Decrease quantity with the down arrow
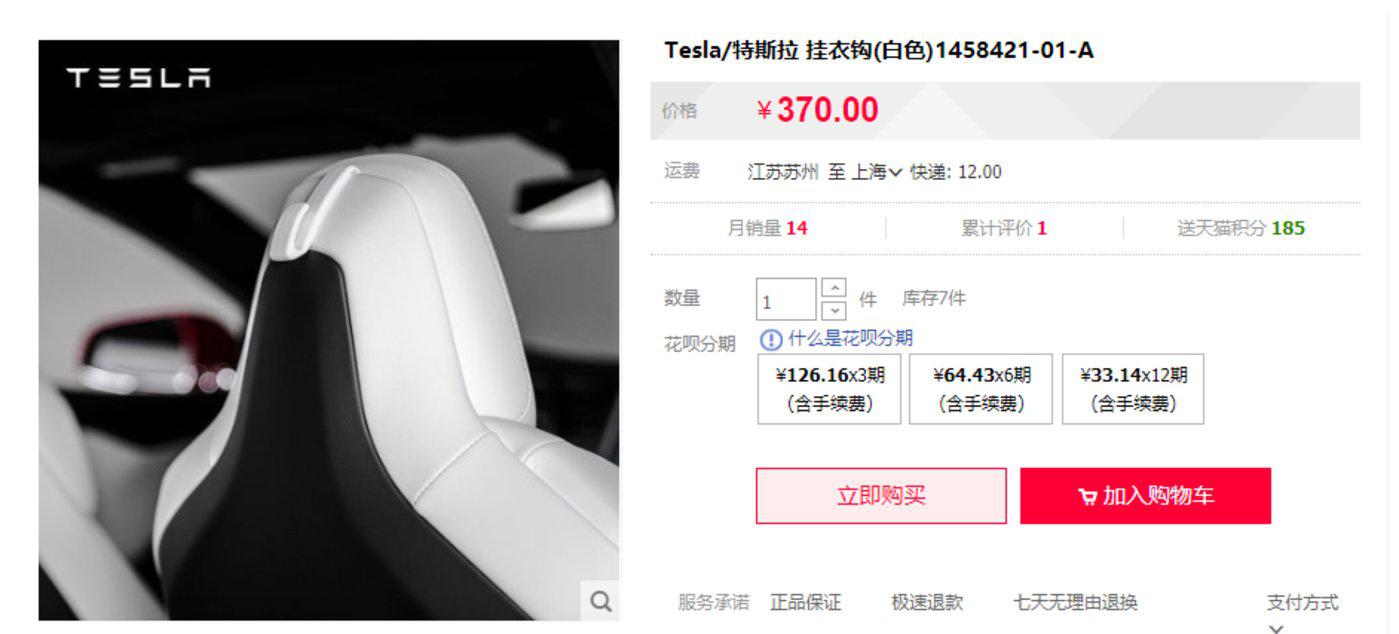Viewport: 1399px width, 634px height. pos(833,310)
